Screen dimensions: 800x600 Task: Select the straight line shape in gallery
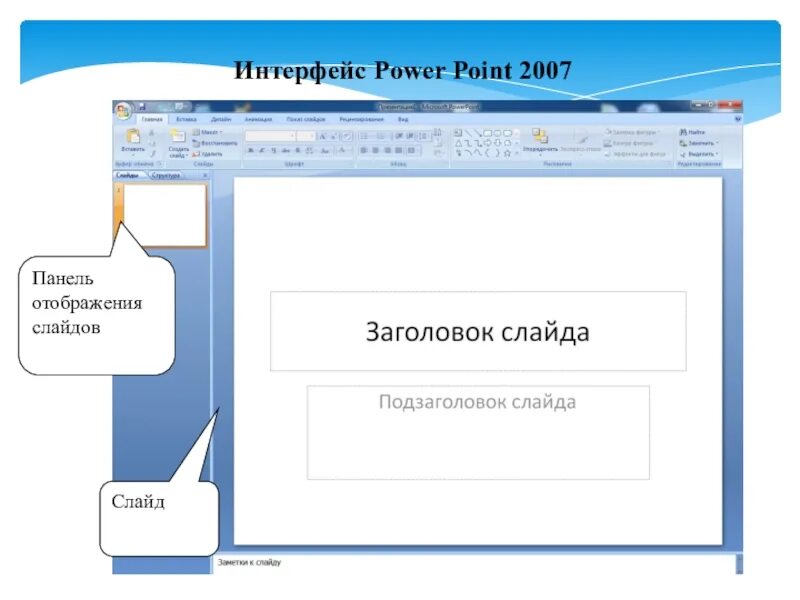[x=468, y=133]
